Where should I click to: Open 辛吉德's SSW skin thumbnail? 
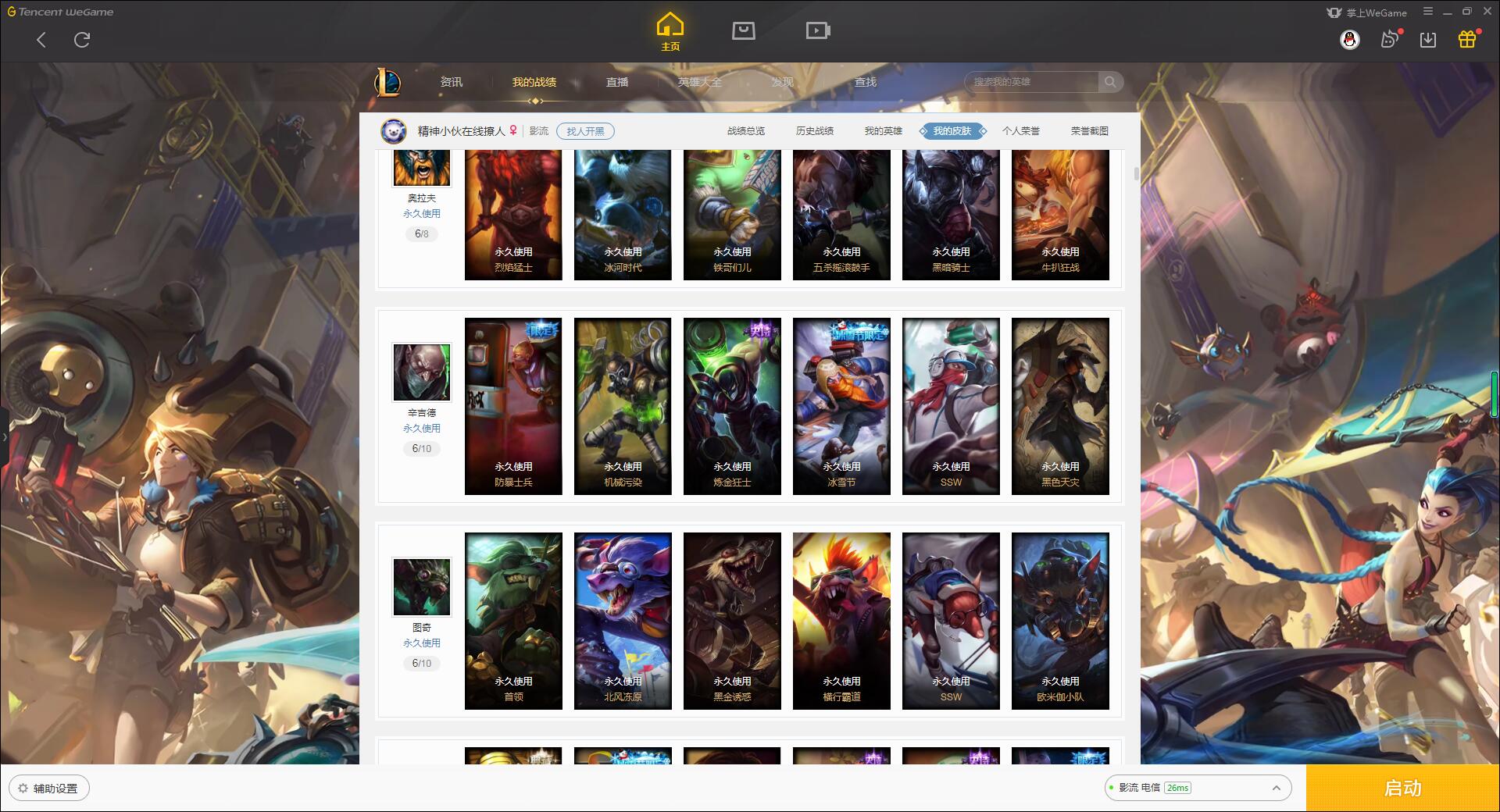(x=951, y=406)
